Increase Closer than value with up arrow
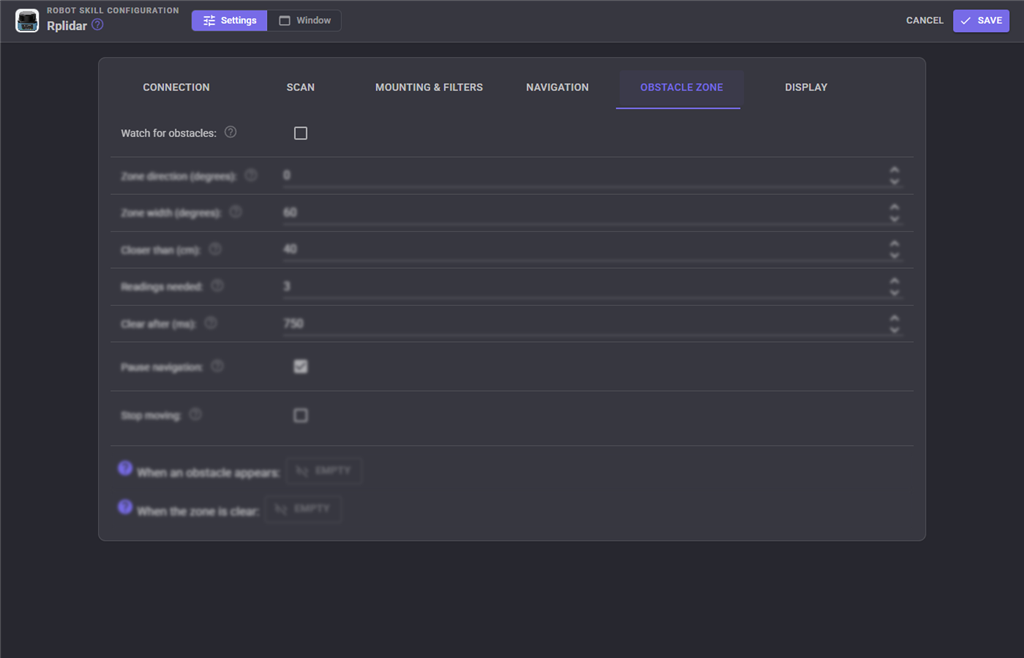 point(894,243)
